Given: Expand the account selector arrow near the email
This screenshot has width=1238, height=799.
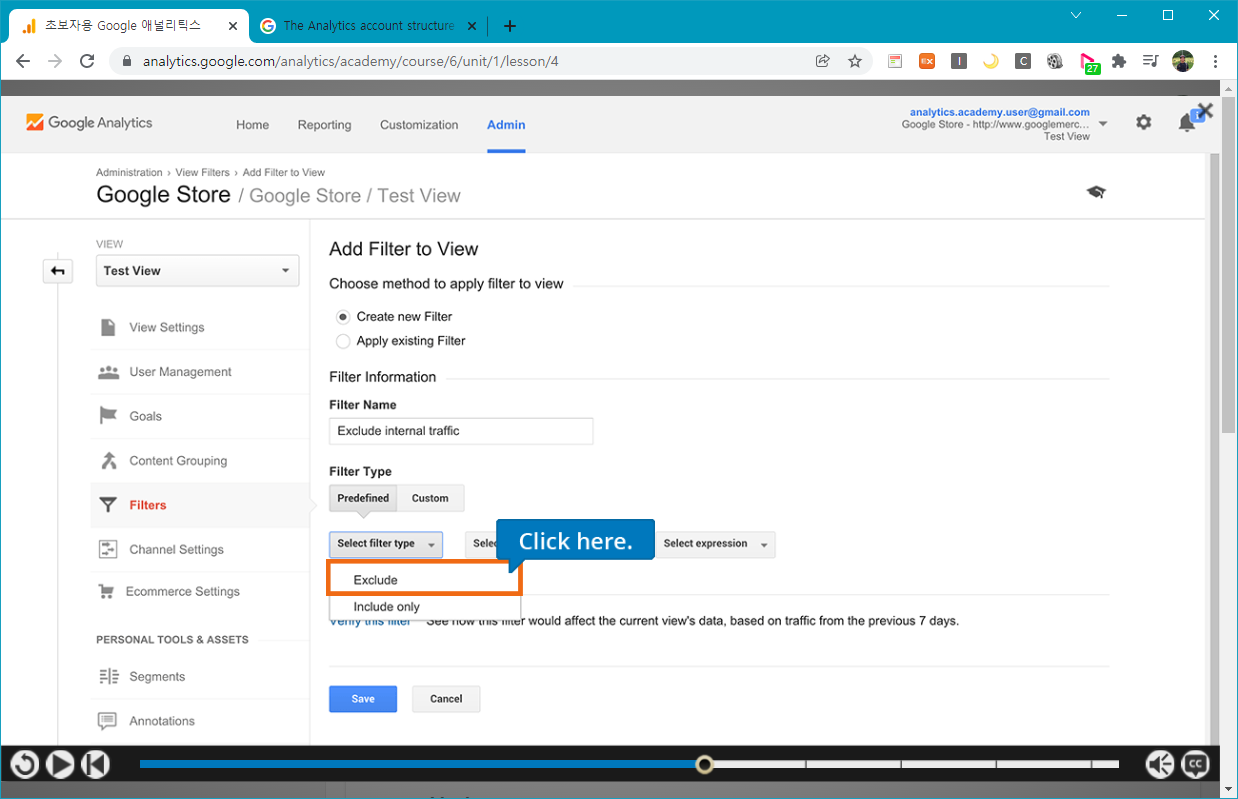Looking at the screenshot, I should 1103,124.
